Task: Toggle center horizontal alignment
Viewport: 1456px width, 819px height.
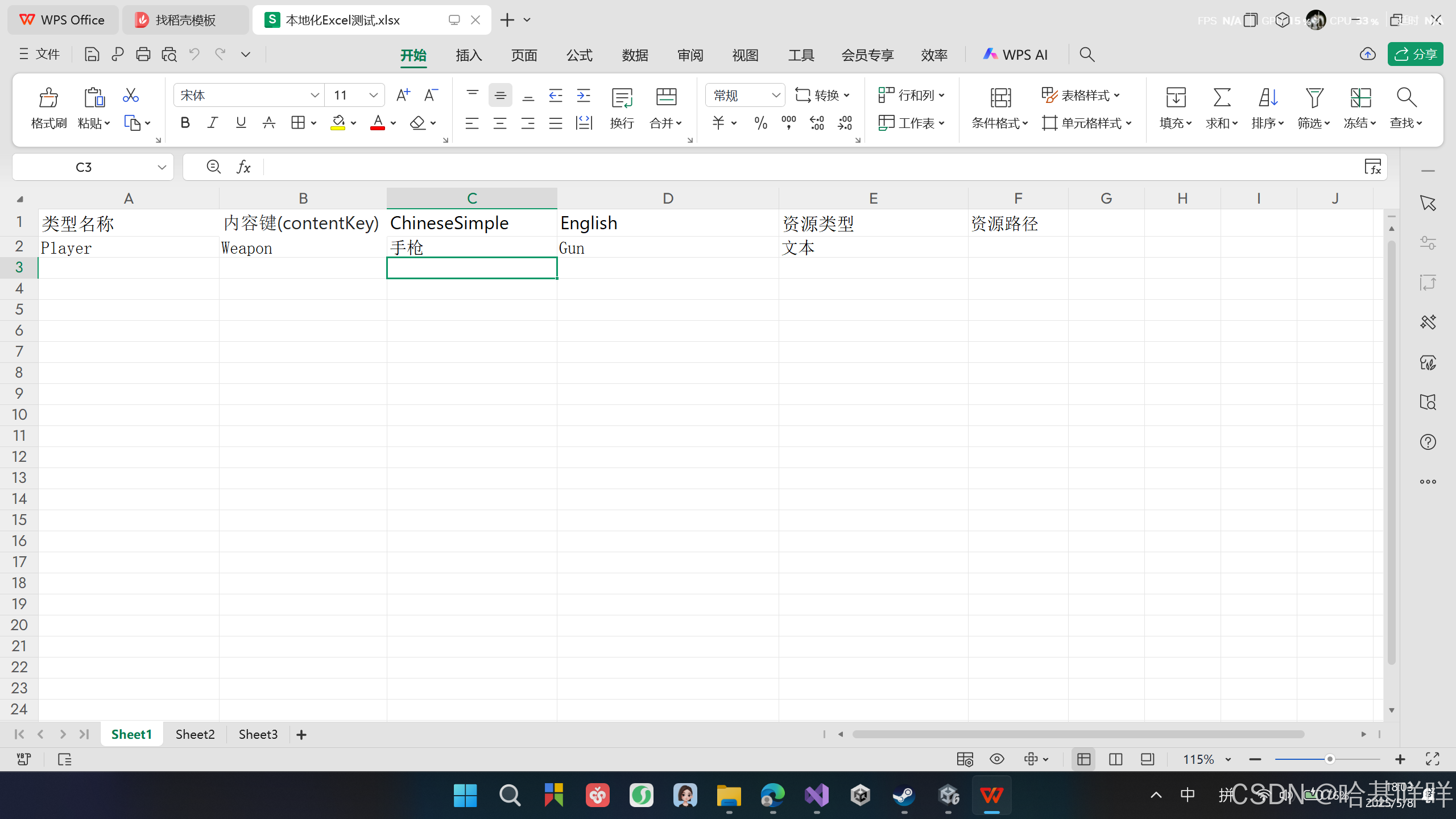Action: click(x=500, y=123)
